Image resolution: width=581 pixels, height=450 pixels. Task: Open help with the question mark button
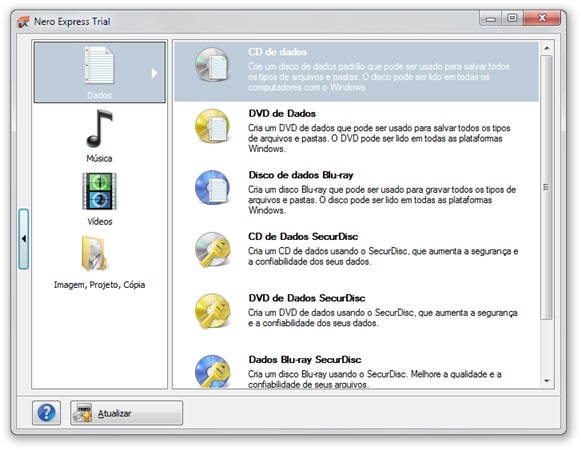click(x=46, y=413)
